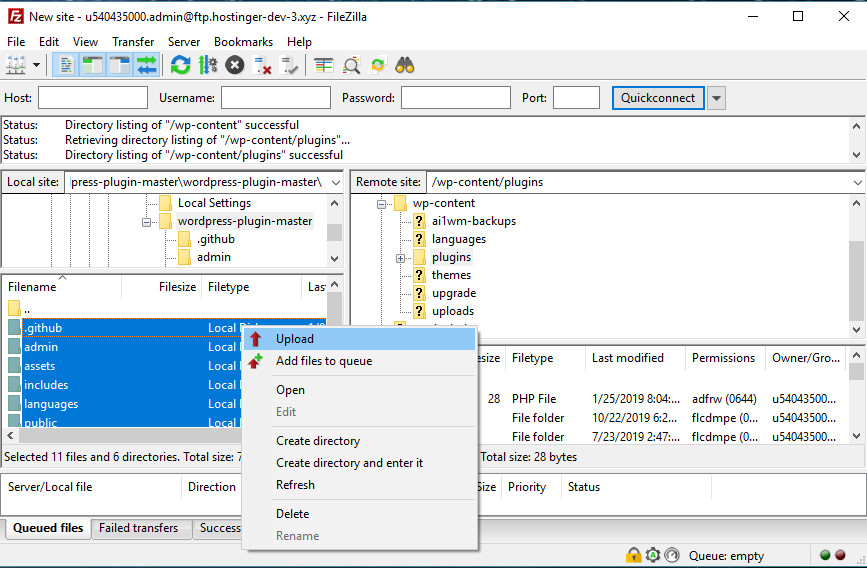Select Upload from the context menu

(x=294, y=339)
